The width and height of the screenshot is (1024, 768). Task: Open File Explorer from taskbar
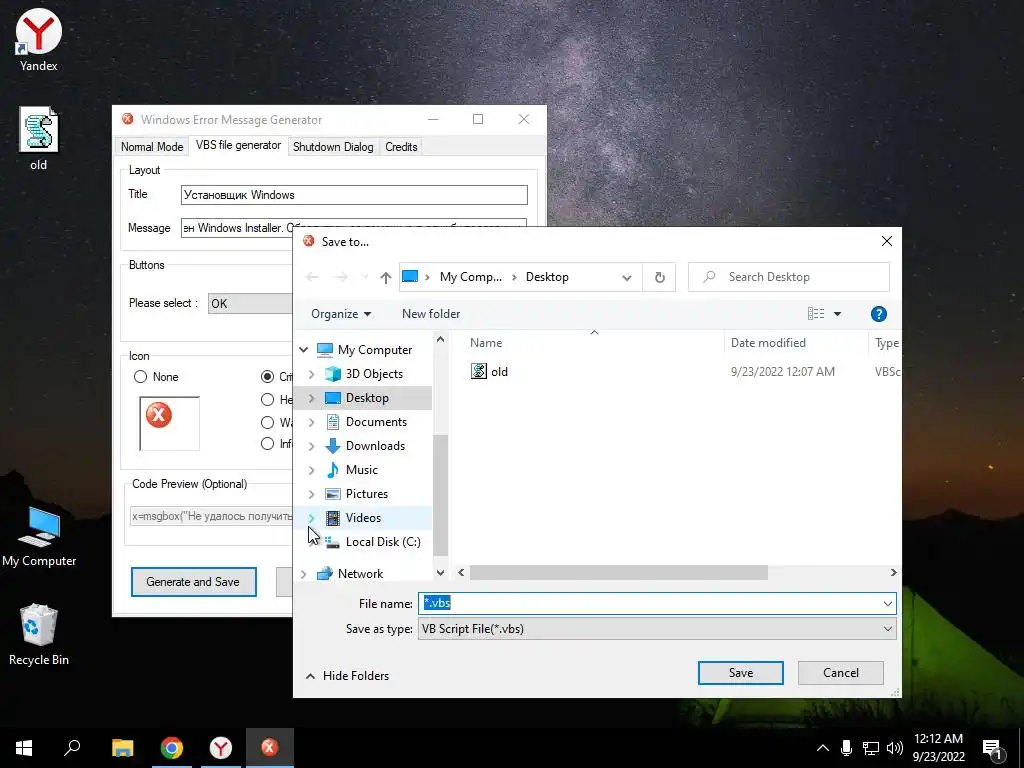coord(122,748)
